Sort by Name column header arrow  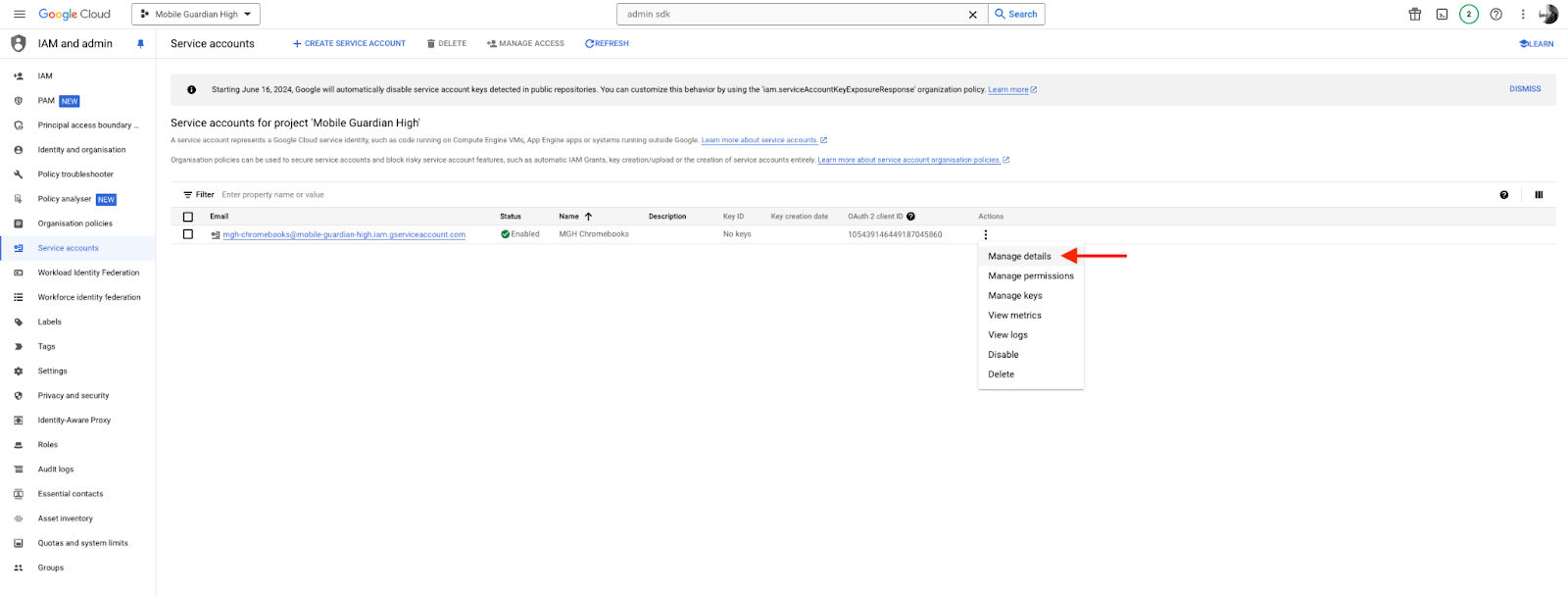pos(588,217)
